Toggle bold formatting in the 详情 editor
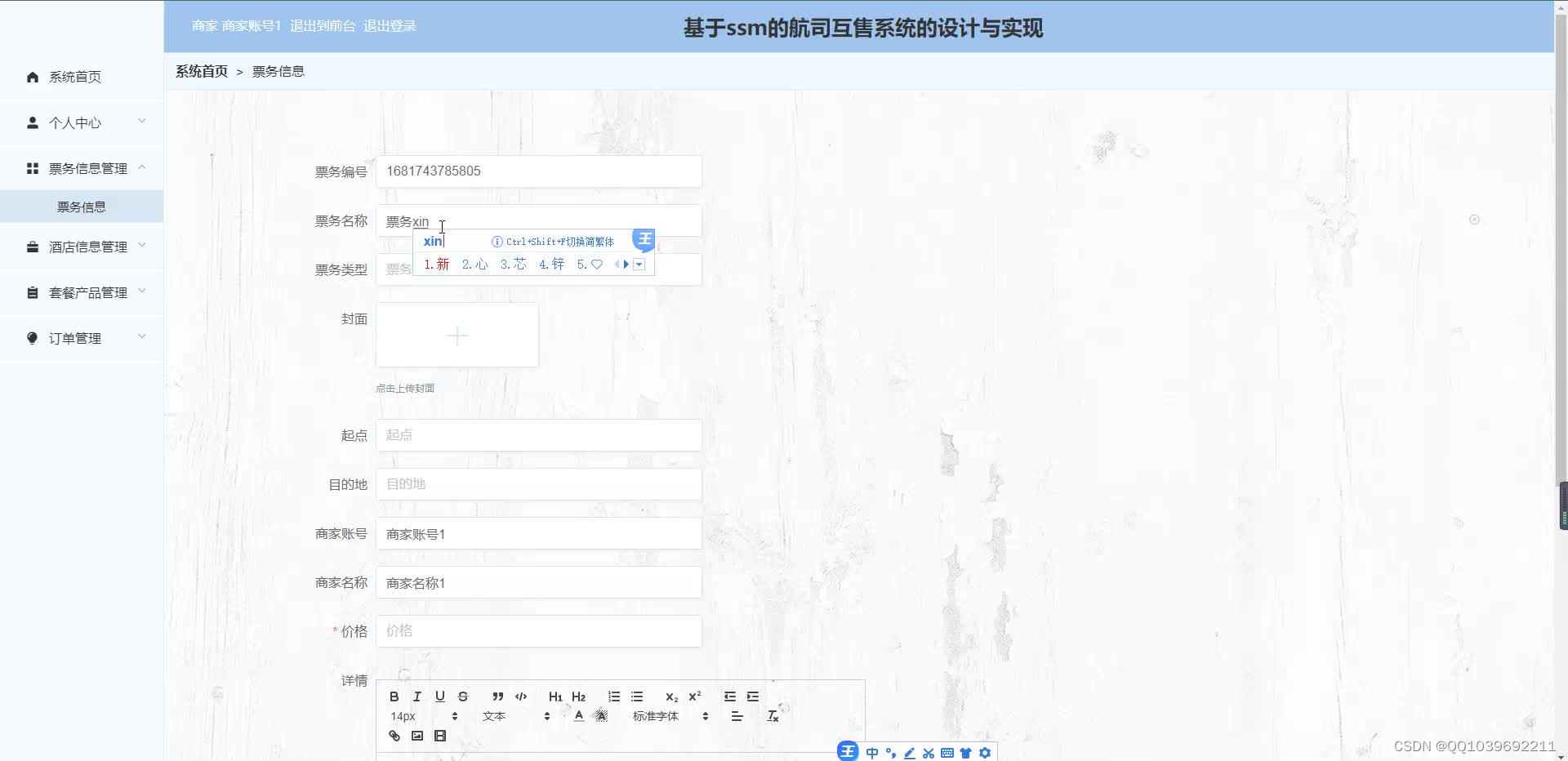Image resolution: width=1568 pixels, height=761 pixels. [394, 696]
